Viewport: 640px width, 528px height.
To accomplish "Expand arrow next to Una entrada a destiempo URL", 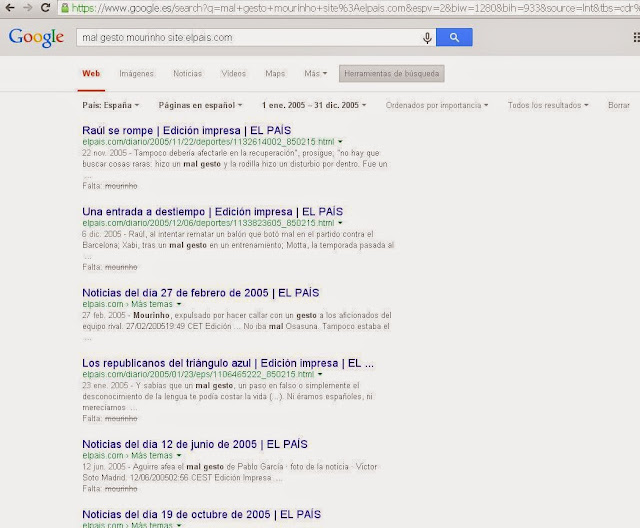I will 340,223.
